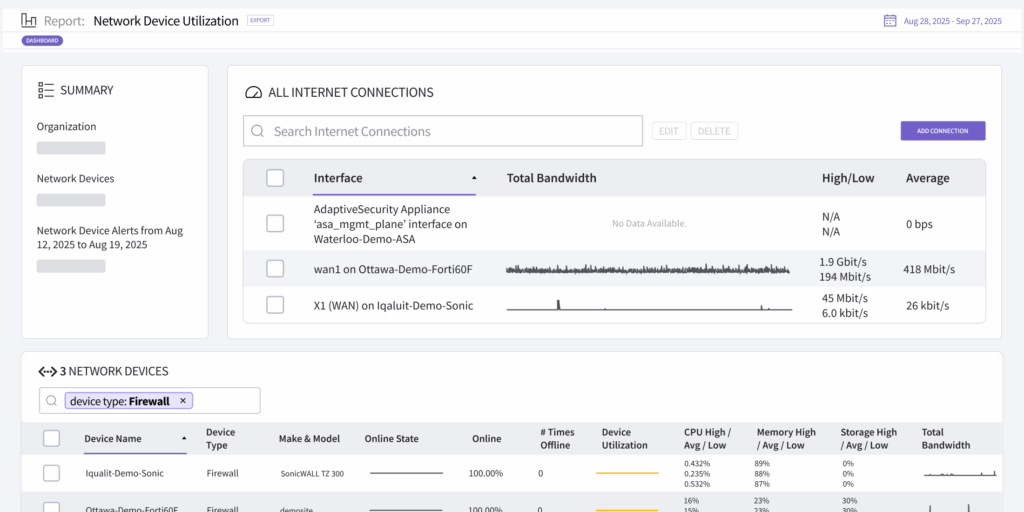Sort by Make & Model column header
1024x512 pixels.
coord(309,438)
